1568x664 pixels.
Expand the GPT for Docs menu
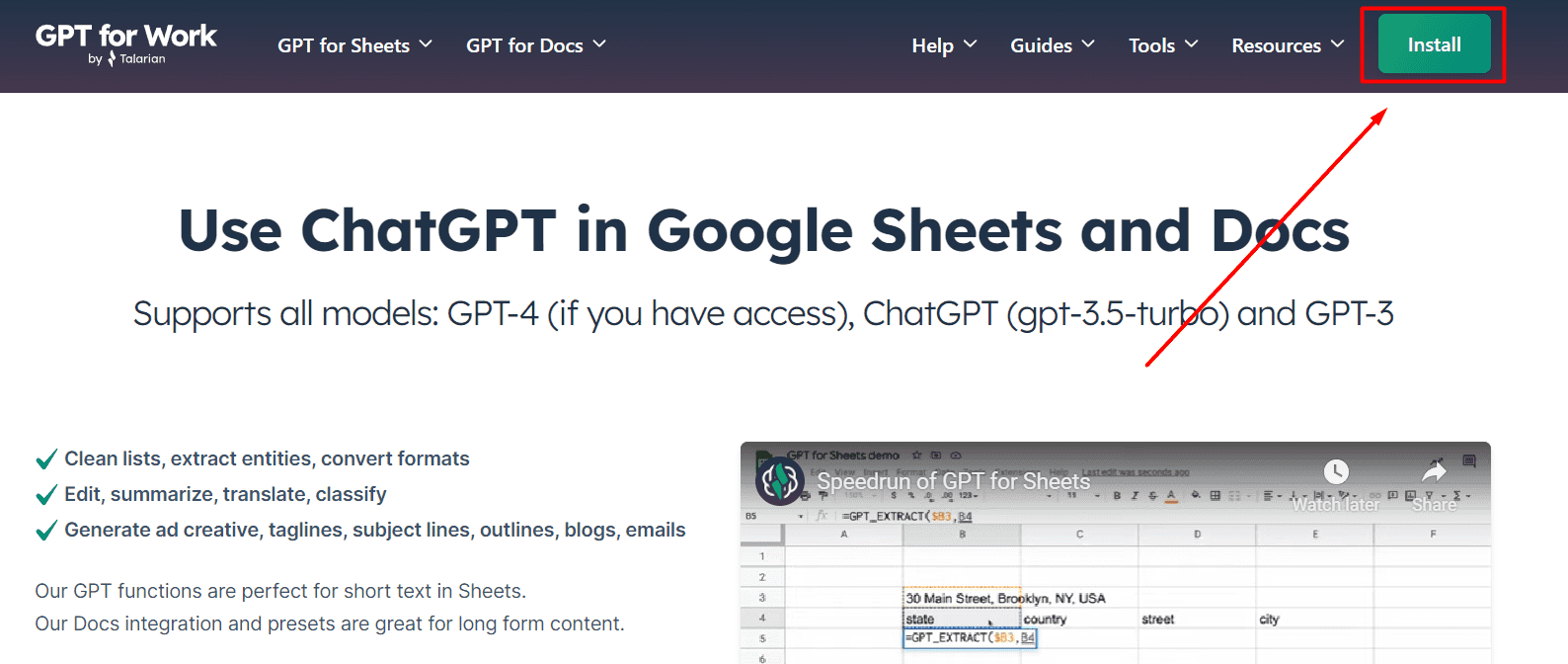coord(536,45)
